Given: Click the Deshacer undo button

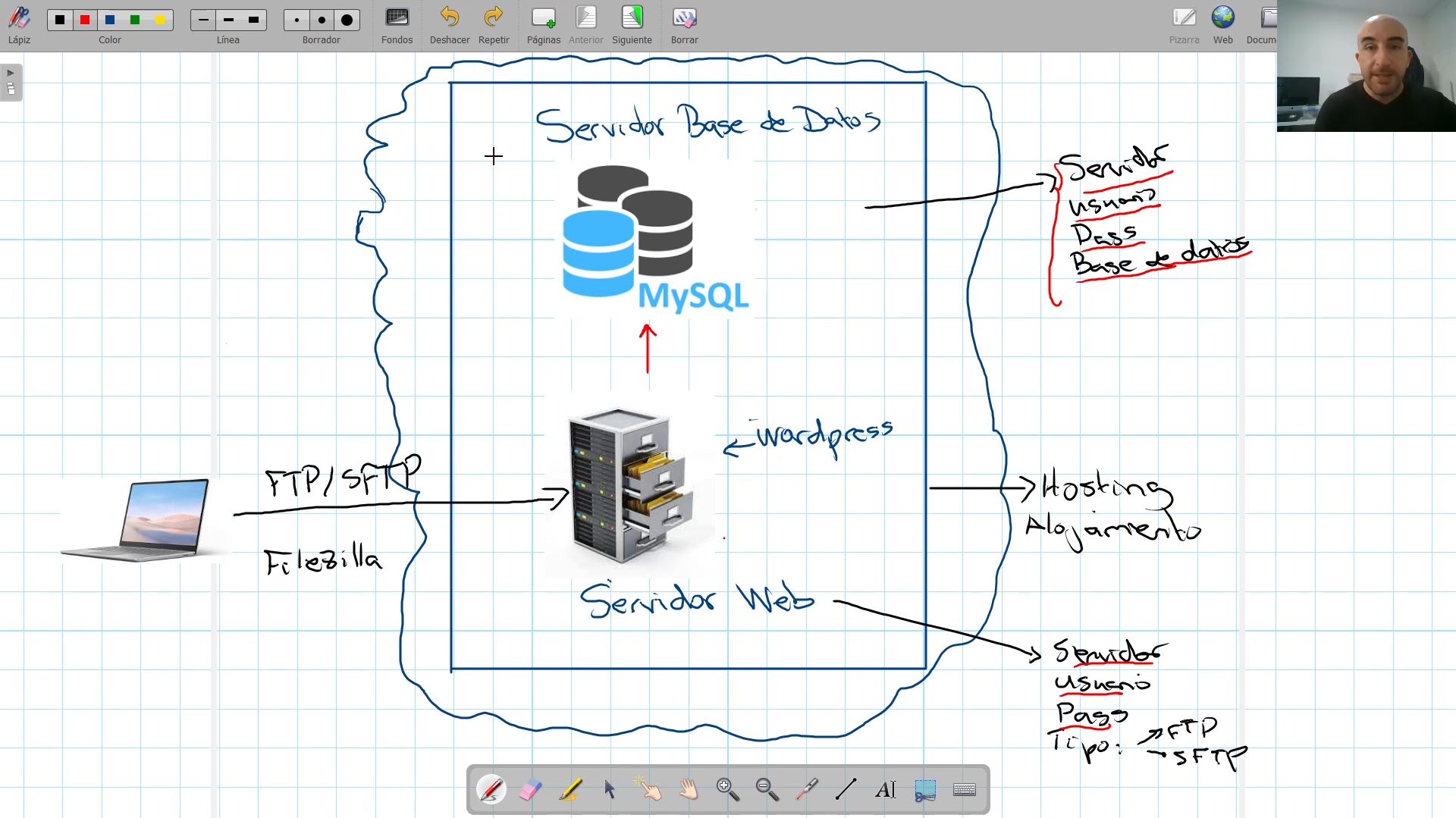Looking at the screenshot, I should (449, 26).
